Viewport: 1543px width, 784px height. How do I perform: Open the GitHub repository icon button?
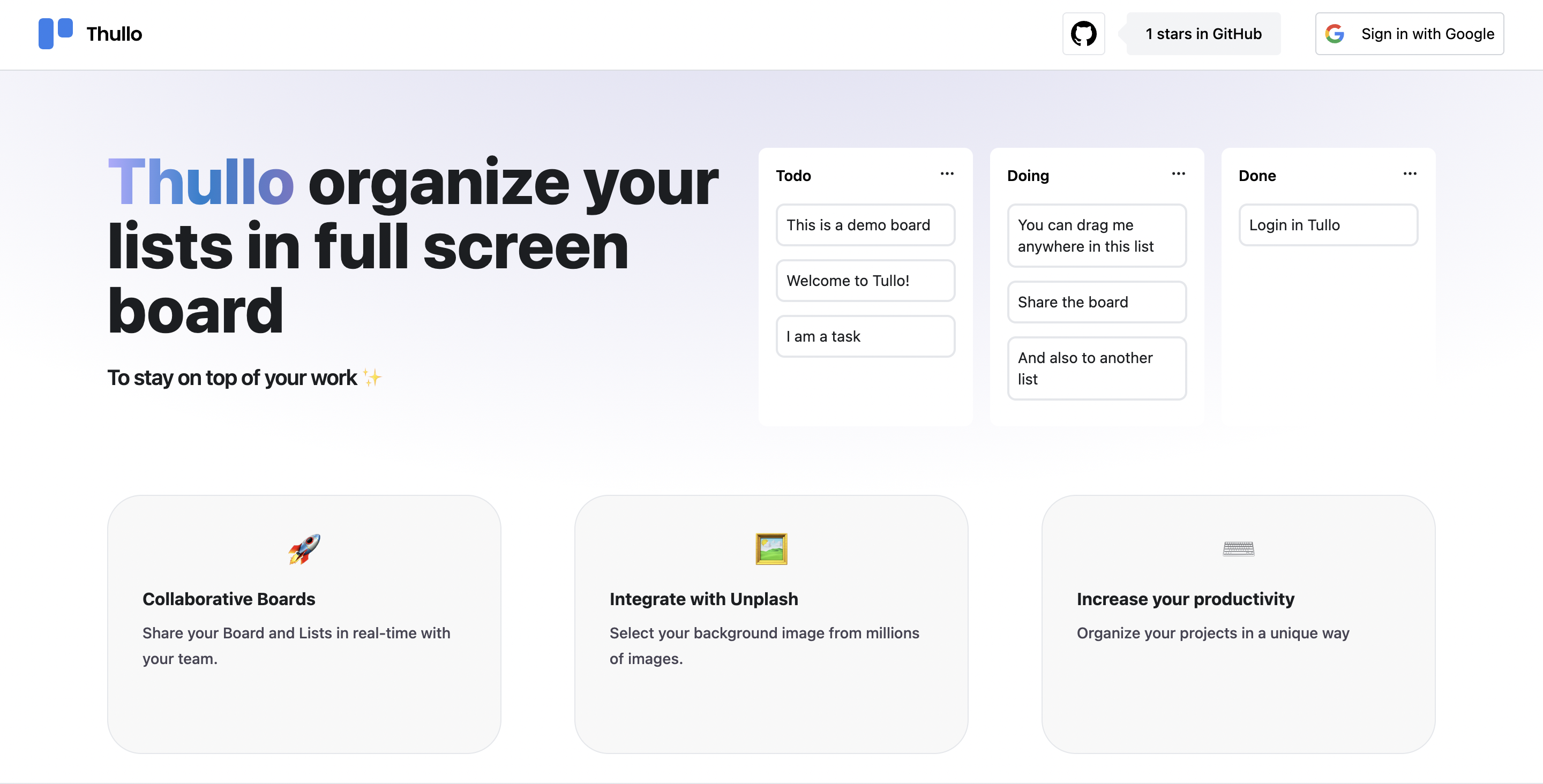click(1083, 34)
